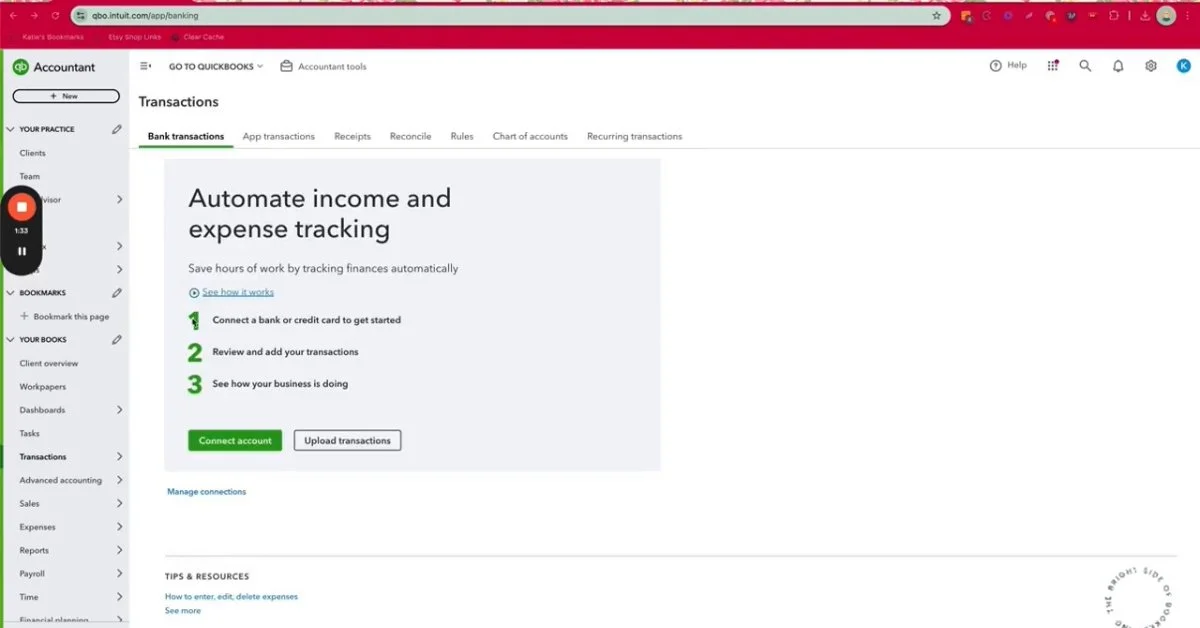This screenshot has width=1200, height=628.
Task: Switch to the Receipts tab
Action: coord(352,136)
